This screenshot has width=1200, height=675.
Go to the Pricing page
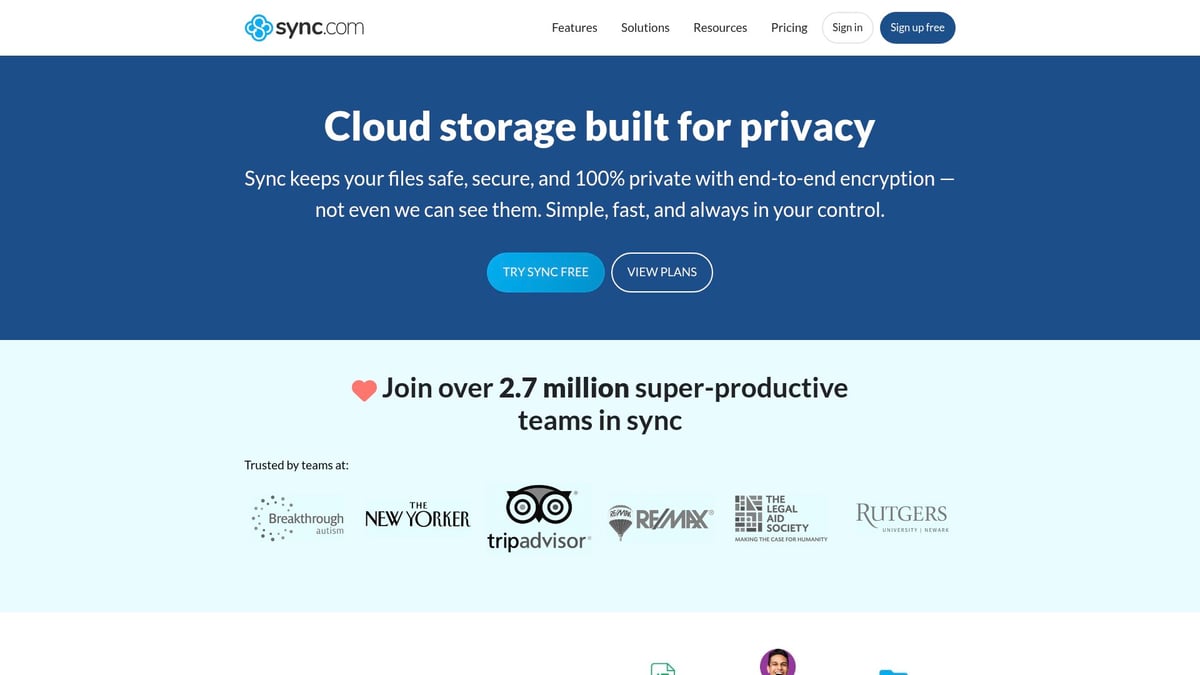pyautogui.click(x=789, y=27)
